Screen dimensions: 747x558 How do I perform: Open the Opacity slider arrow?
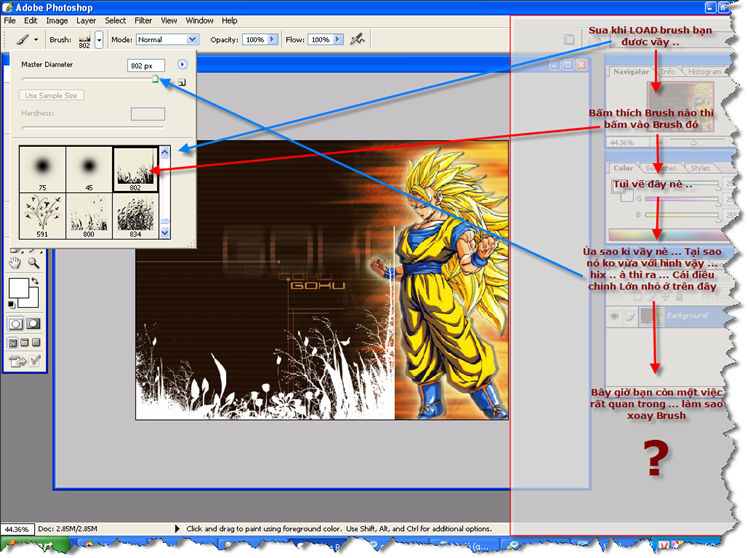coord(273,40)
